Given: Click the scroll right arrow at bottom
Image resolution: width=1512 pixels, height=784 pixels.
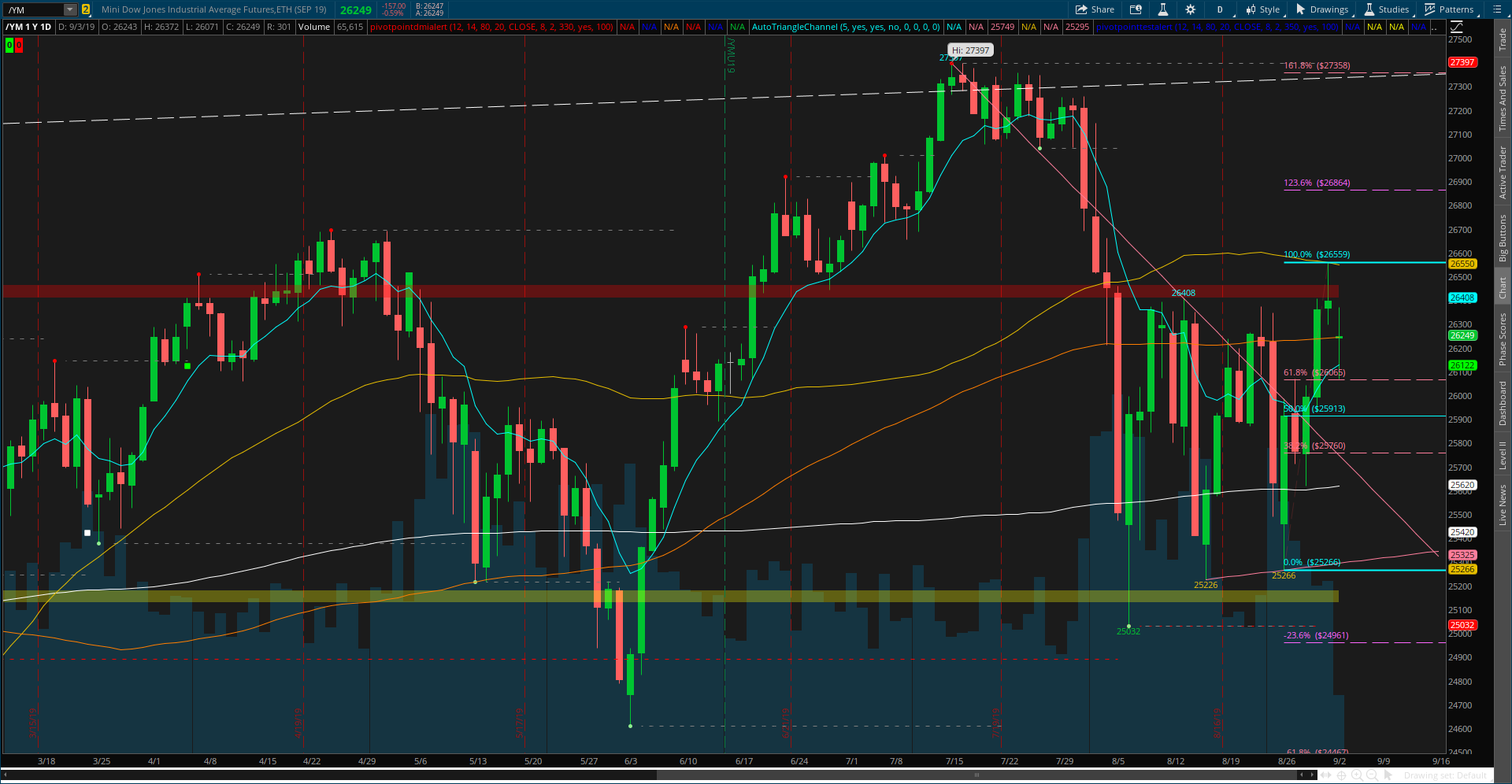Looking at the screenshot, I should click(x=1312, y=775).
